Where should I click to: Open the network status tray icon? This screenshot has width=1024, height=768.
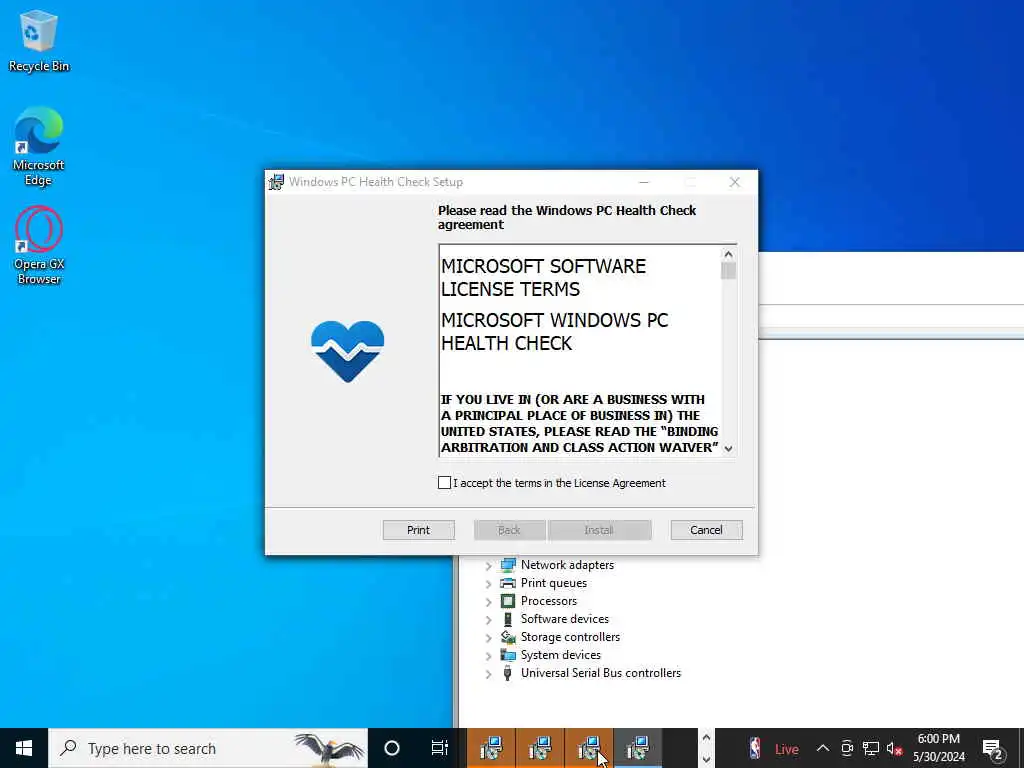point(871,749)
